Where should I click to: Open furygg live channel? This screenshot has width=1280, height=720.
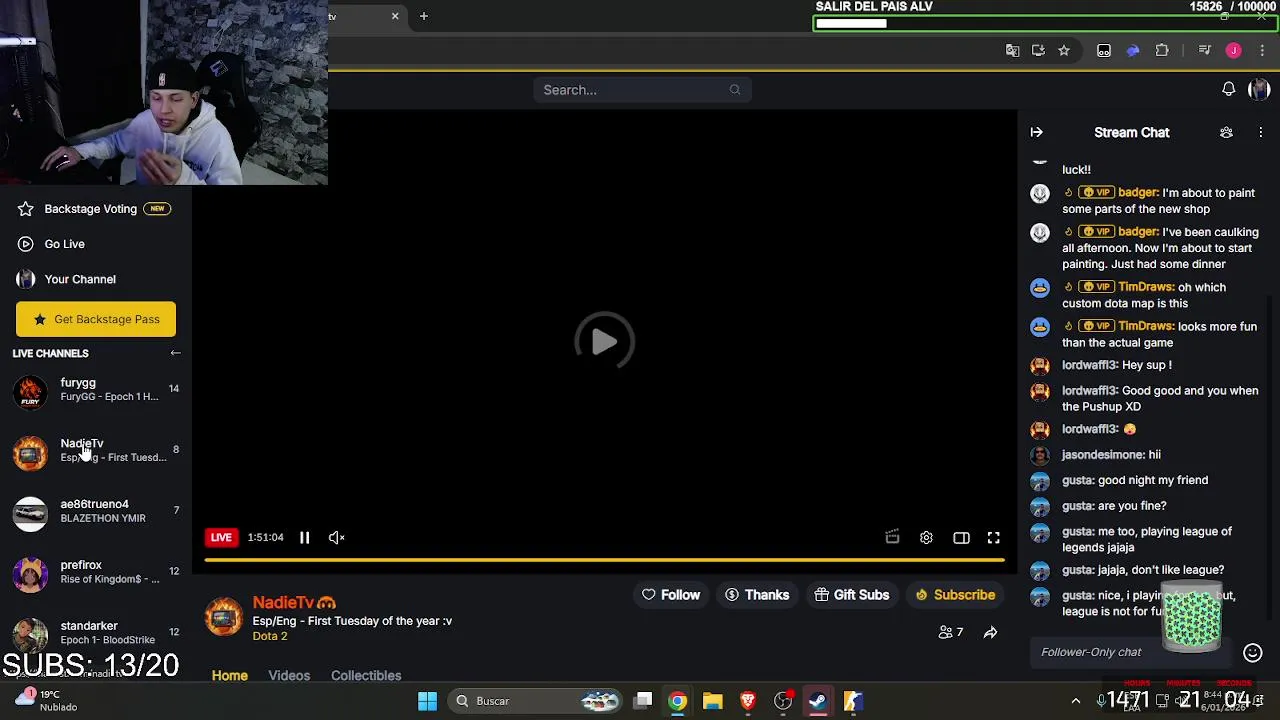pos(96,390)
